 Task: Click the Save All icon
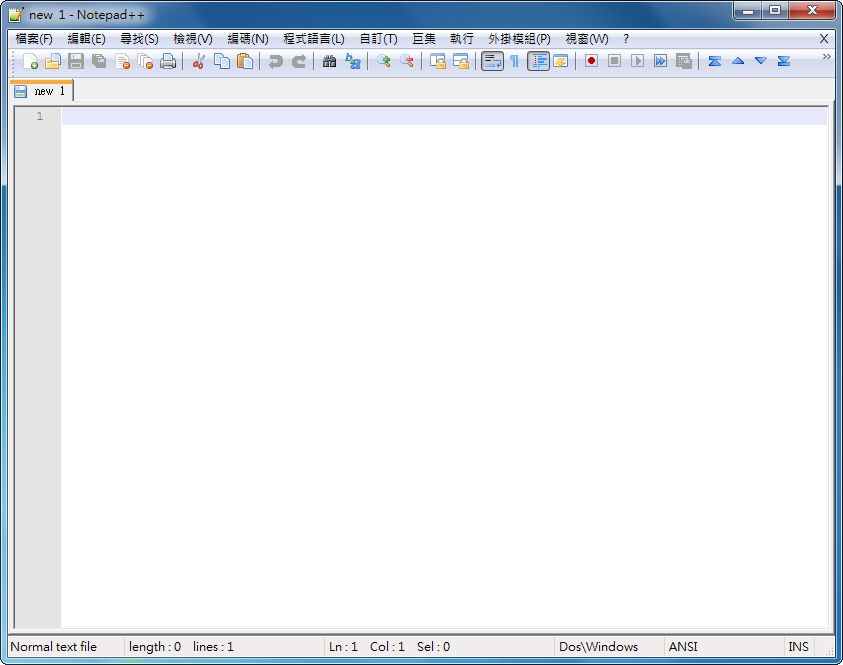pos(99,61)
